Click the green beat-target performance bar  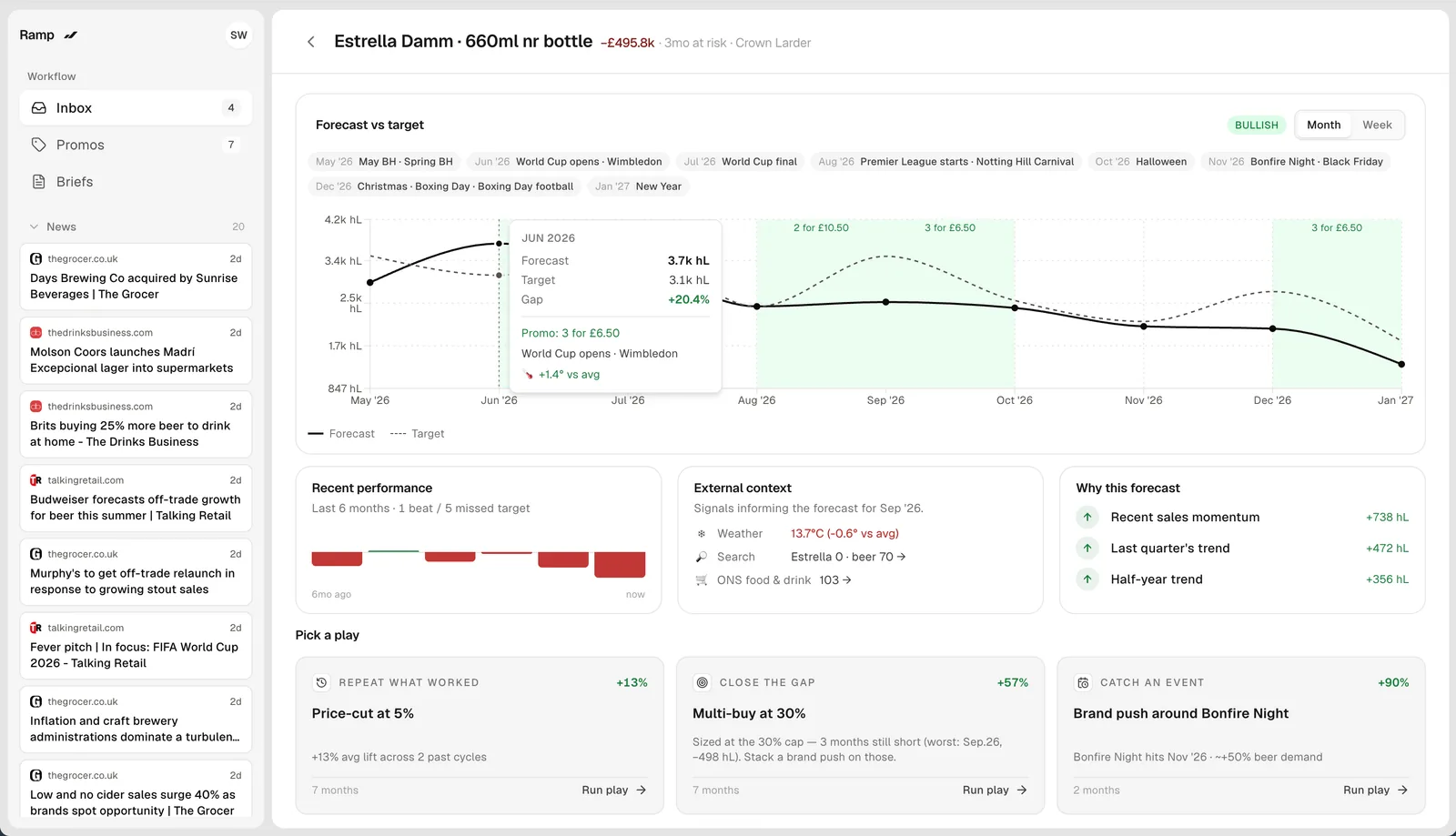click(393, 551)
